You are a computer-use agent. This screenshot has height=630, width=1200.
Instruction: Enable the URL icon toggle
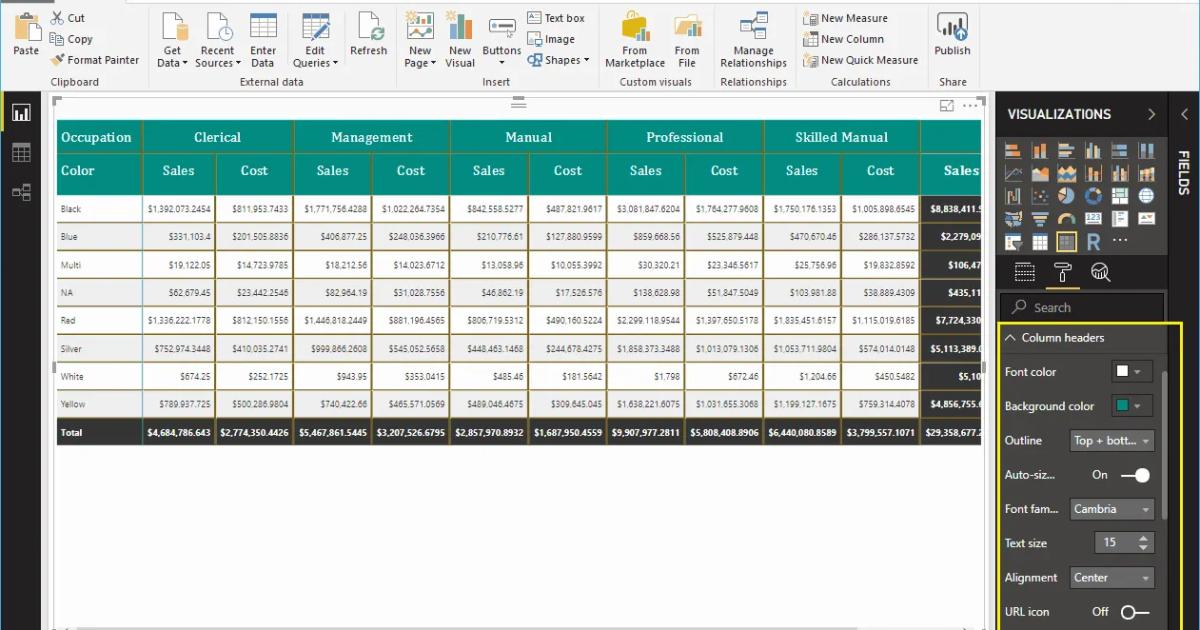pyautogui.click(x=1132, y=611)
